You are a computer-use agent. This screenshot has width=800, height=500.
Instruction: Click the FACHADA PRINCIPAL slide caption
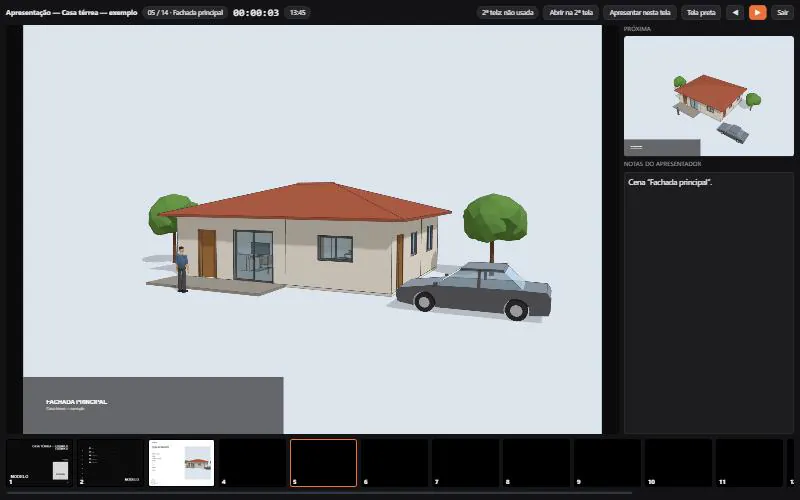(77, 402)
